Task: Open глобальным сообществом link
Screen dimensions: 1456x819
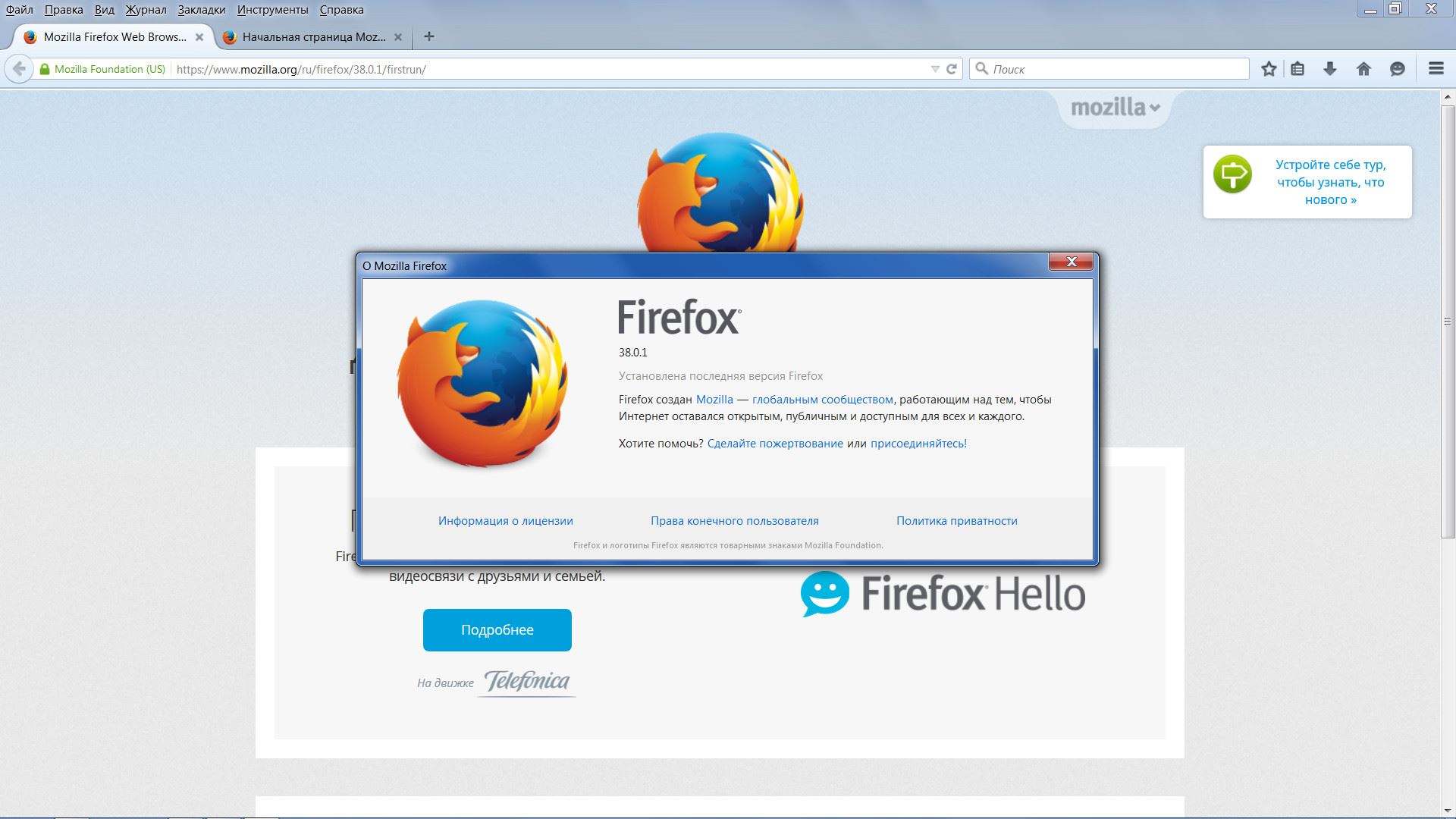Action: pos(823,400)
